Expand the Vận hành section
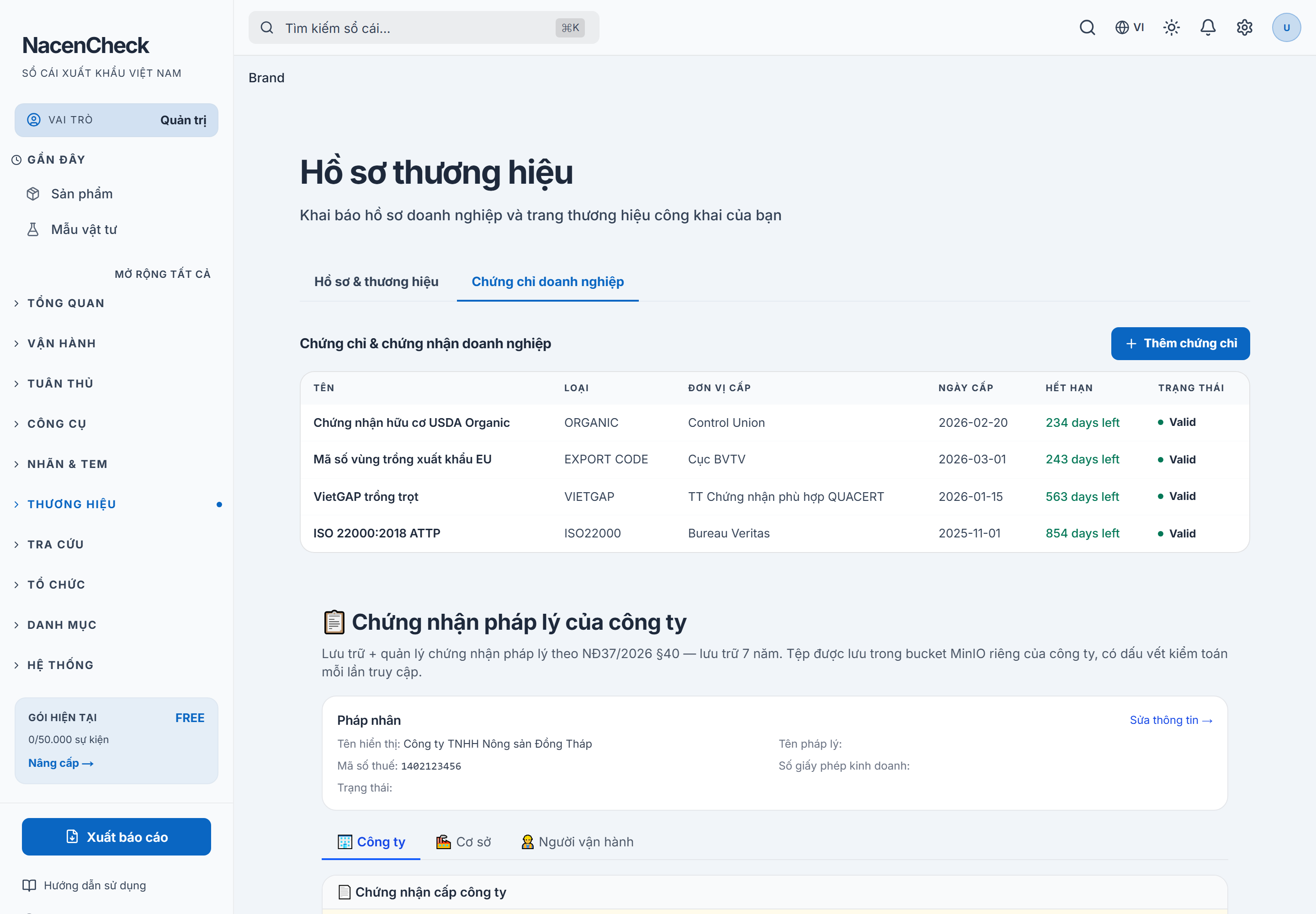1316x914 pixels. coord(116,344)
